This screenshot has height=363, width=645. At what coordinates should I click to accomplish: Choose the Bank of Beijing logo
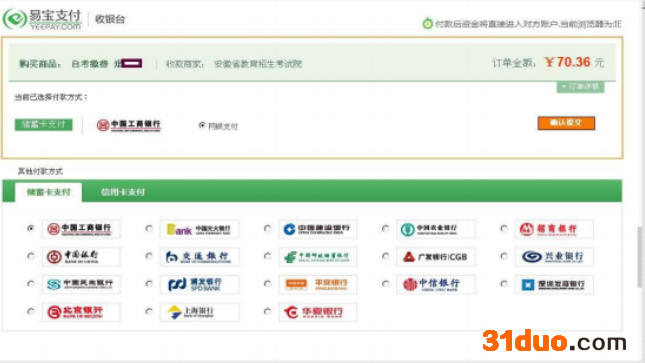pyautogui.click(x=81, y=312)
